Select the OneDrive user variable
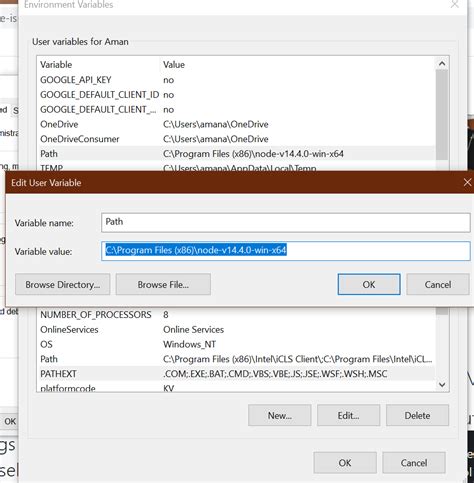Image resolution: width=474 pixels, height=483 pixels. pyautogui.click(x=236, y=124)
